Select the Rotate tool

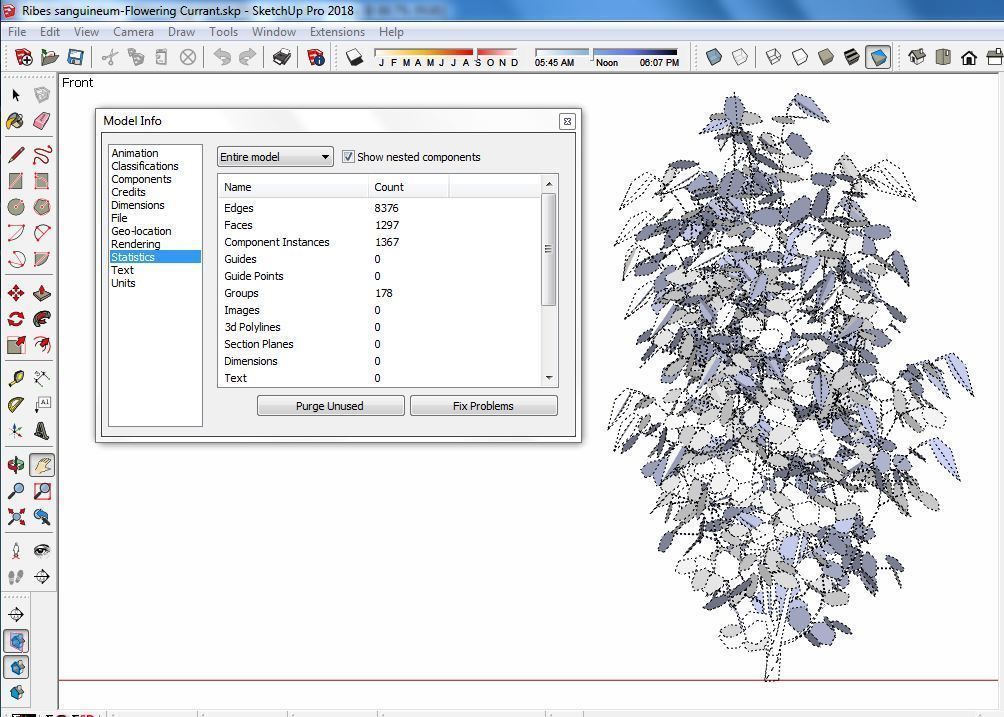tap(16, 319)
